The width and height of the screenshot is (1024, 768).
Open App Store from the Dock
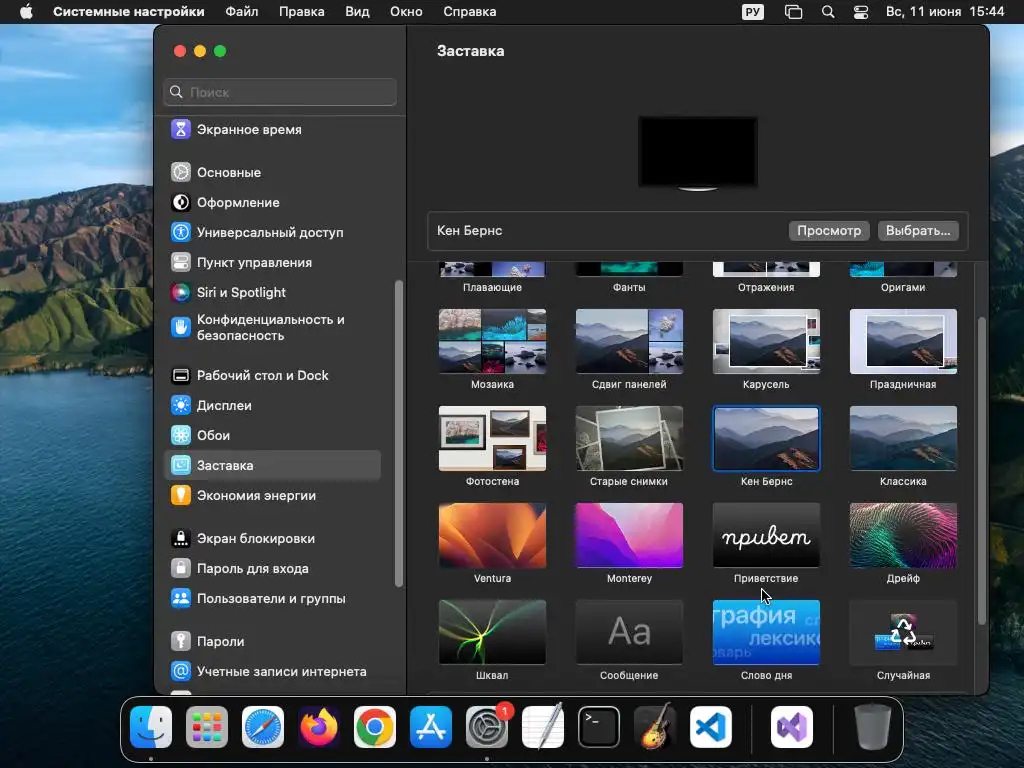(x=431, y=727)
